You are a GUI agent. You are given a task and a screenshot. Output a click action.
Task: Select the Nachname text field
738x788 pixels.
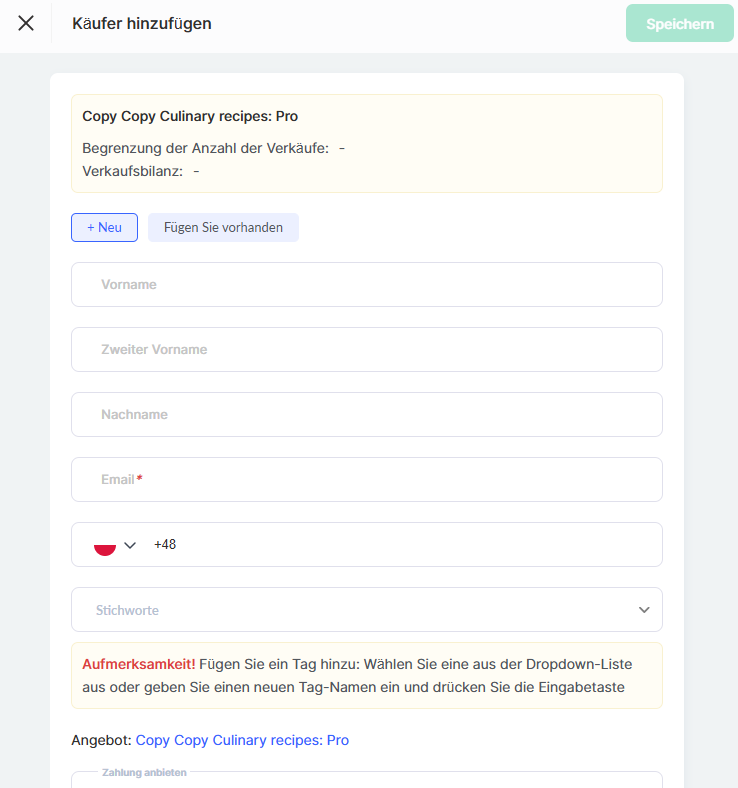pyautogui.click(x=366, y=415)
